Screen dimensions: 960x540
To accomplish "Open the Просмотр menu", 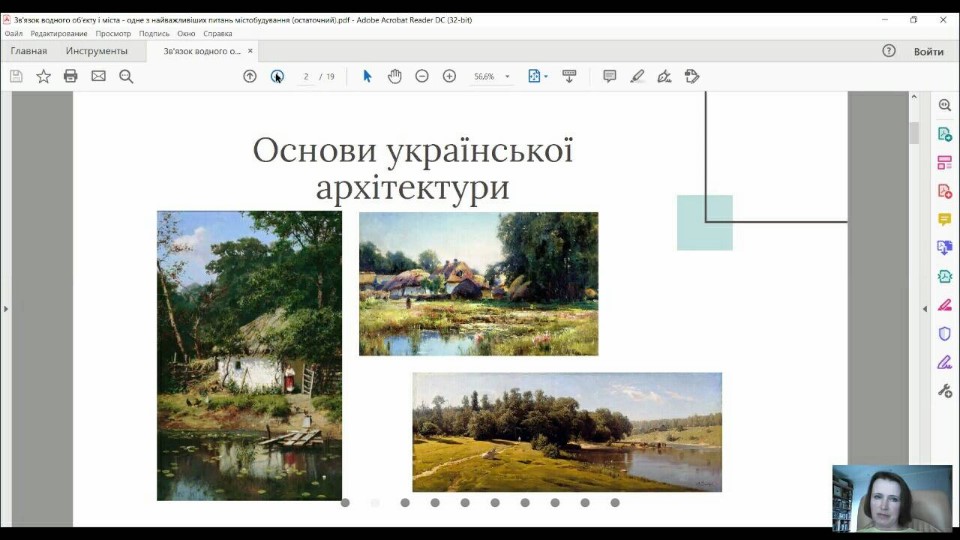I will click(113, 34).
